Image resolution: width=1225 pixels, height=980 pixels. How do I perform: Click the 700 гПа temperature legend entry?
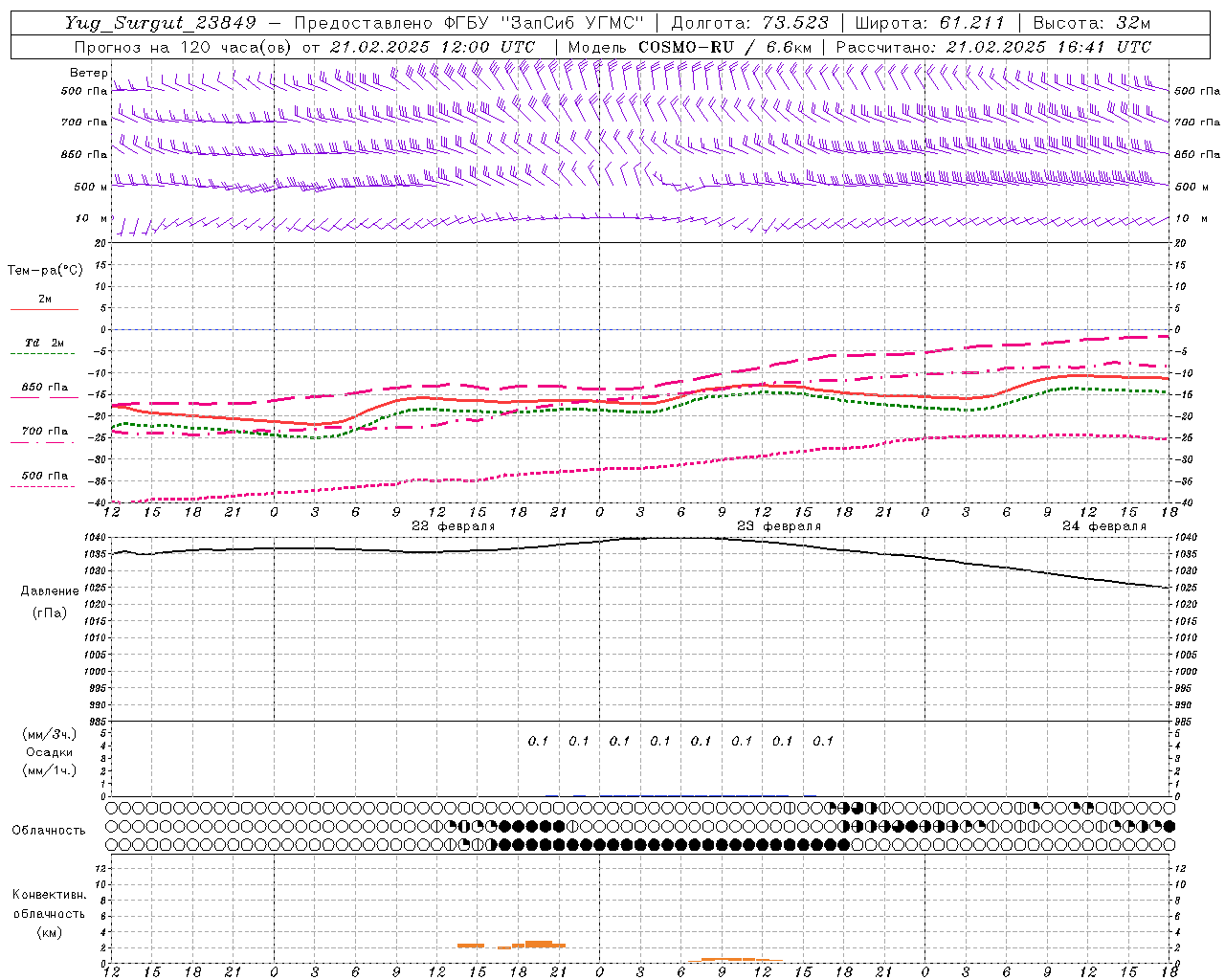click(x=45, y=432)
